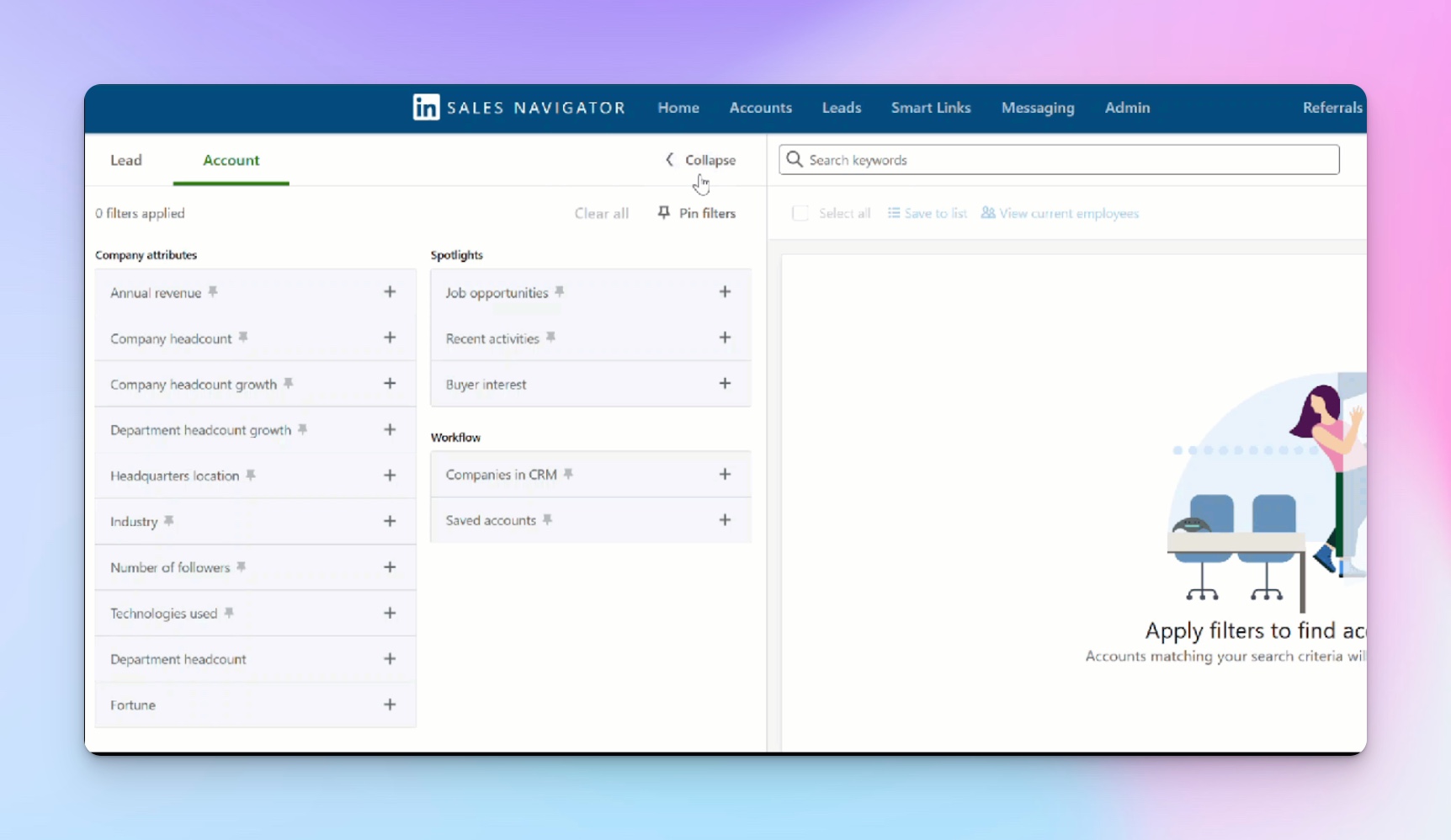The height and width of the screenshot is (840, 1451).
Task: Pin the Recent activities filter
Action: pyautogui.click(x=551, y=337)
